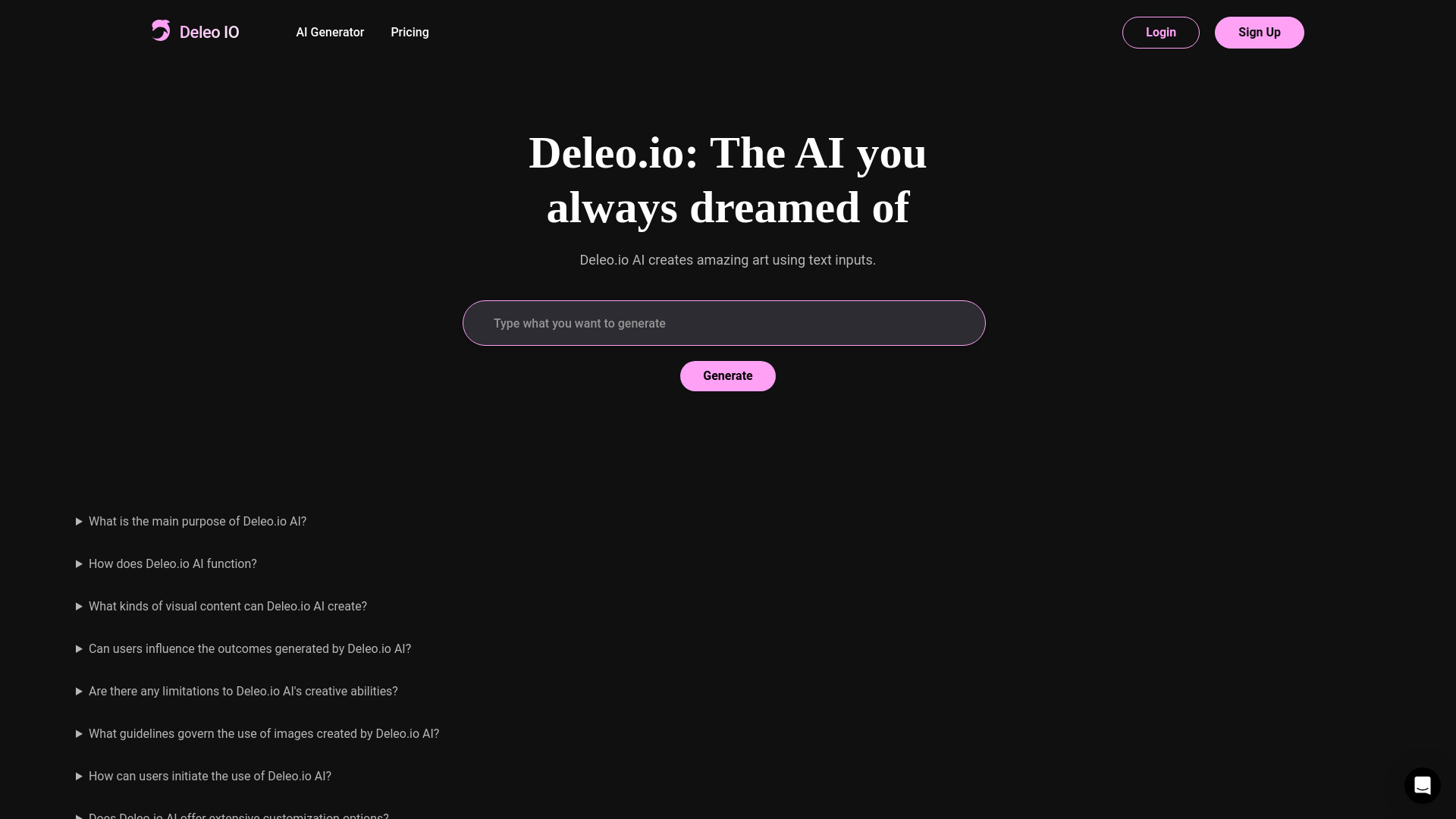1456x819 pixels.
Task: Click the Deleo IO brand name text
Action: click(209, 32)
